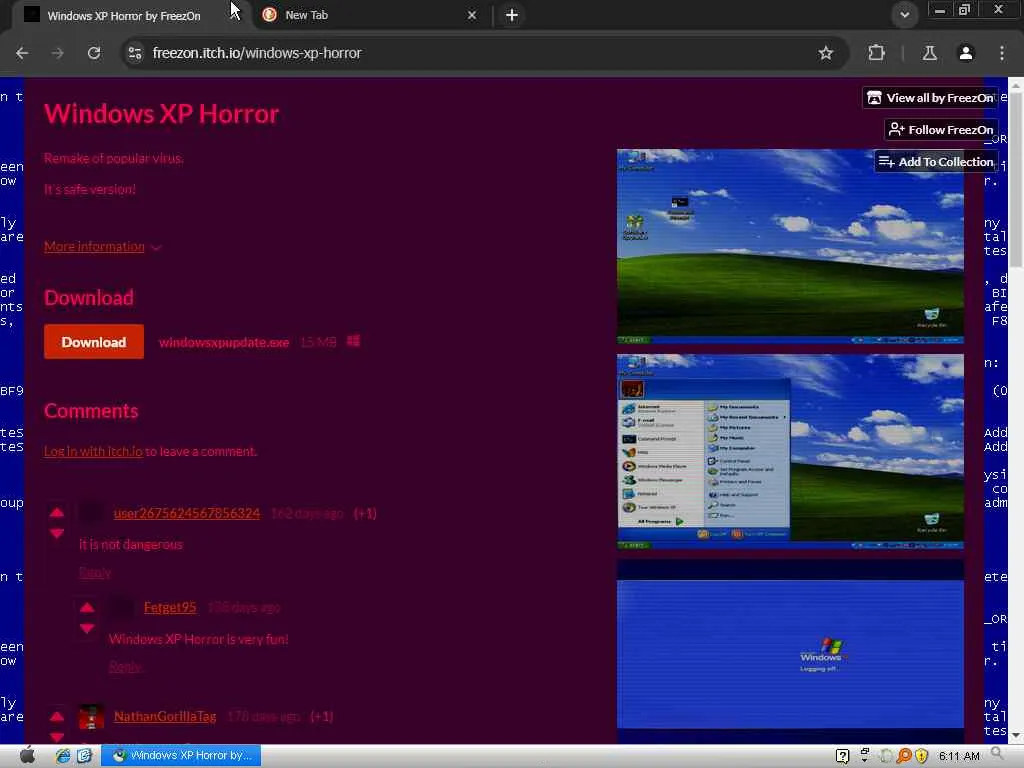
Task: Open Chrome three-dot menu
Action: [1002, 54]
